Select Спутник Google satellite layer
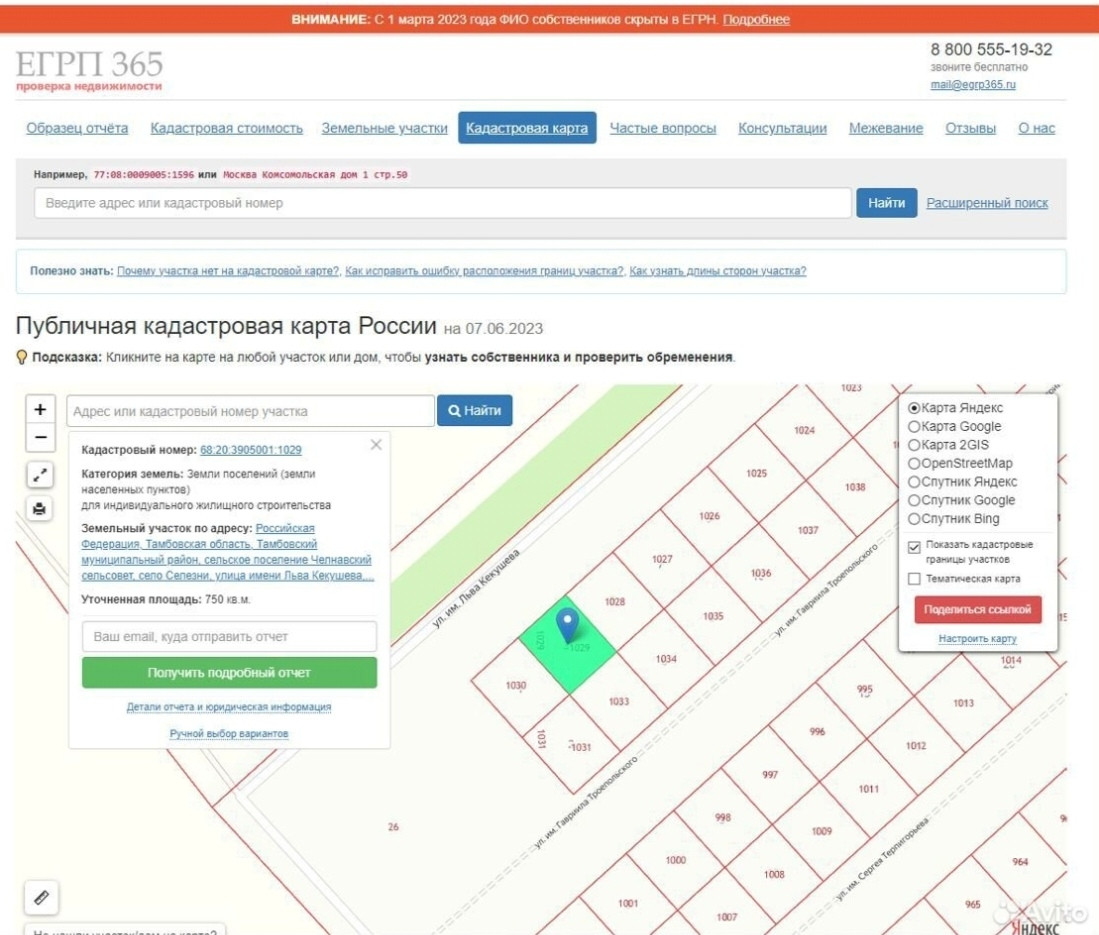The image size is (1099, 935). [x=914, y=500]
